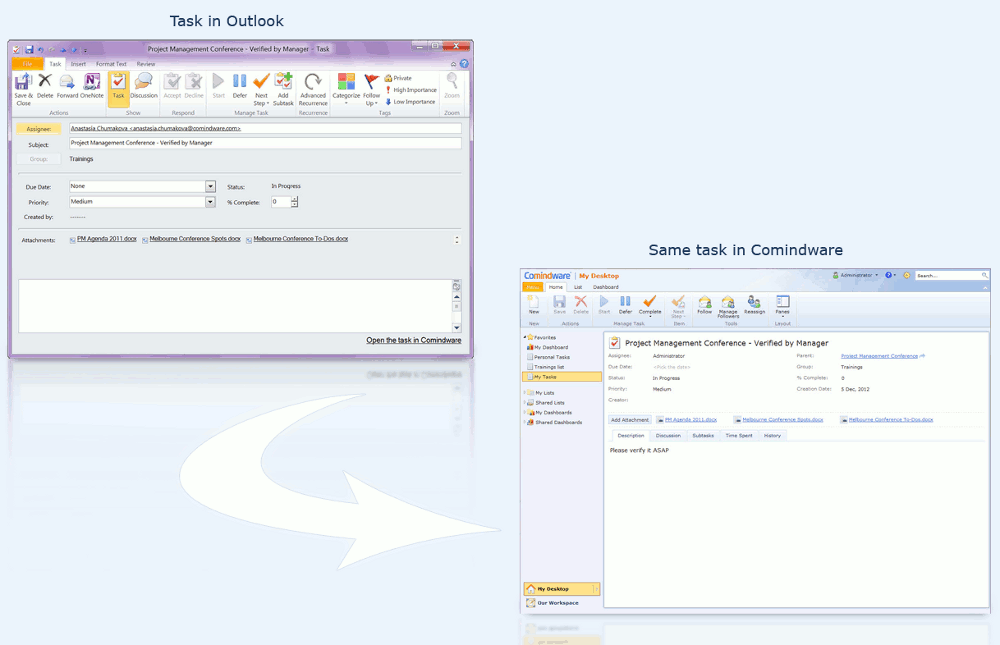Click the Defer icon in Comindware ribbon
This screenshot has width=1000, height=645.
(626, 305)
